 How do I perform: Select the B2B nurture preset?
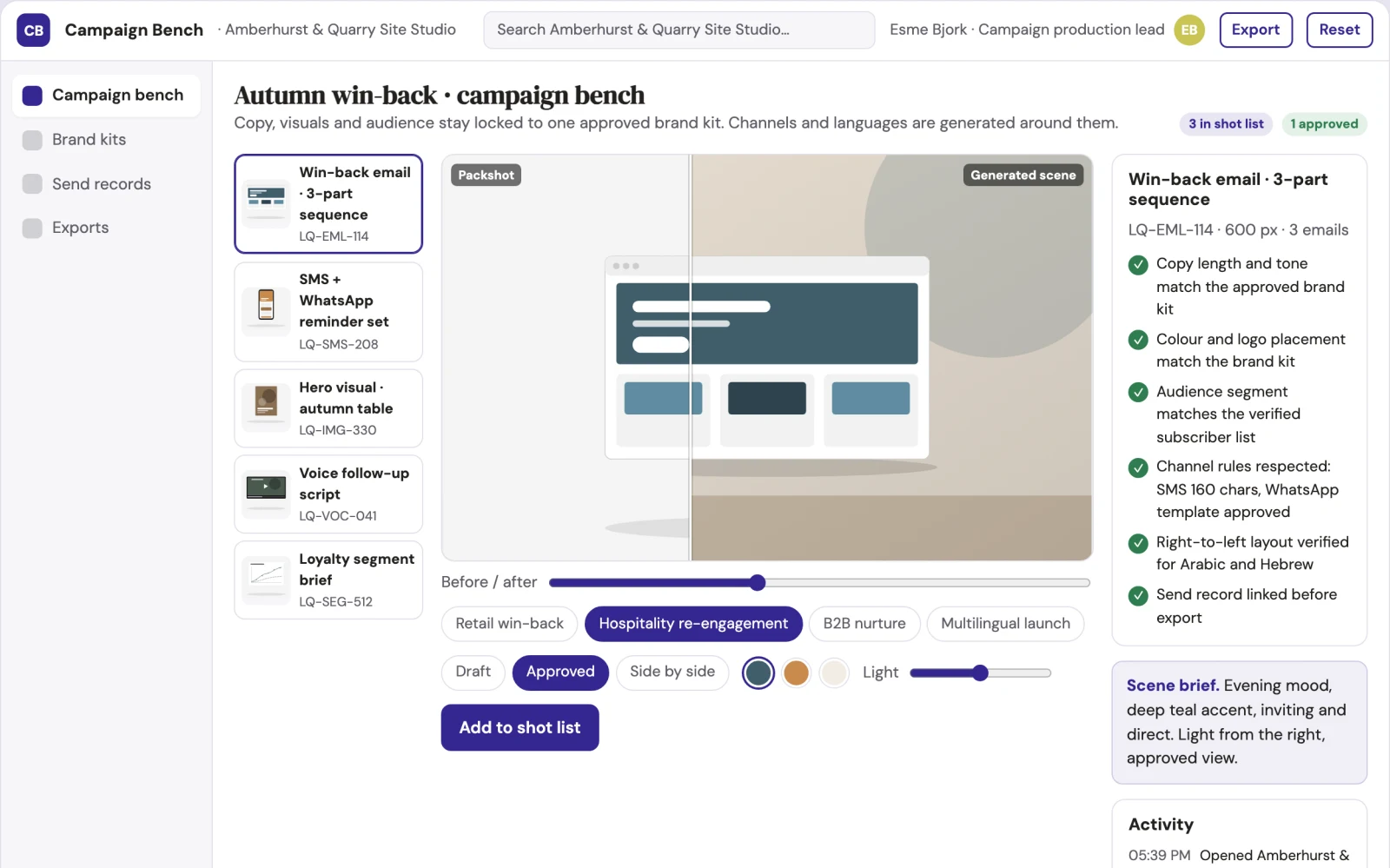pyautogui.click(x=864, y=624)
